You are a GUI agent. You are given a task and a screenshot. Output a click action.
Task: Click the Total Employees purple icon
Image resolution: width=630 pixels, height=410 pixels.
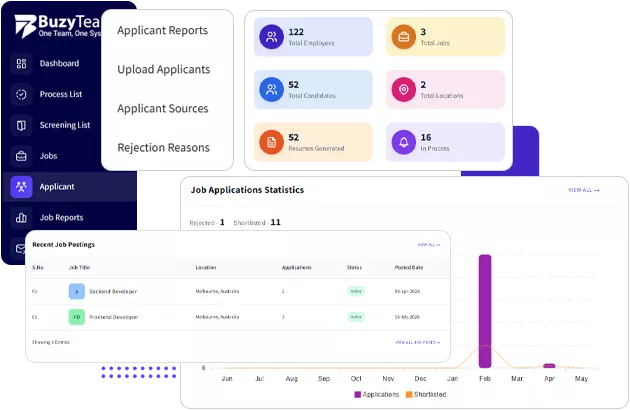pos(272,37)
